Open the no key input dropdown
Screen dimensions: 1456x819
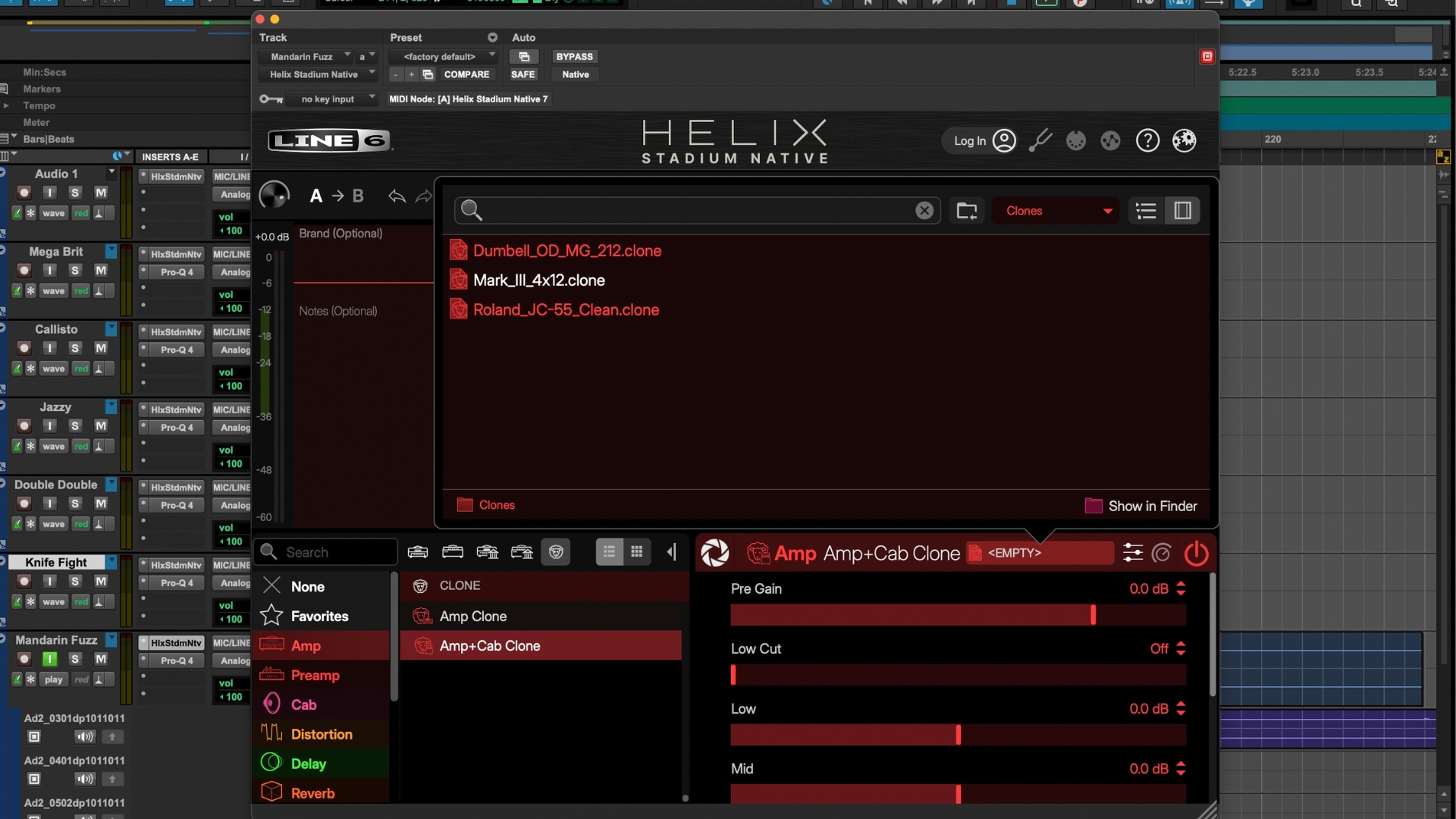331,99
